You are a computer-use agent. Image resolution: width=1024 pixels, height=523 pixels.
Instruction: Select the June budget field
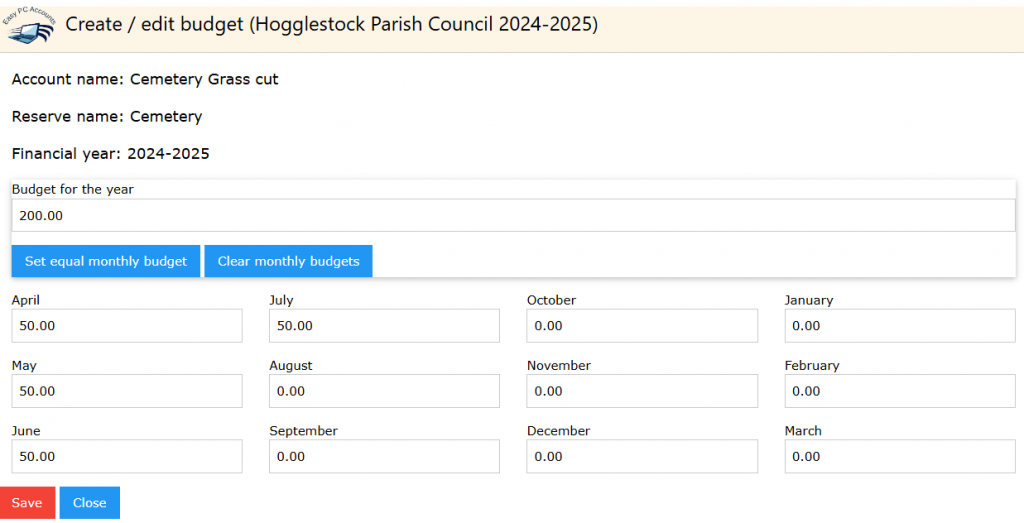point(127,456)
